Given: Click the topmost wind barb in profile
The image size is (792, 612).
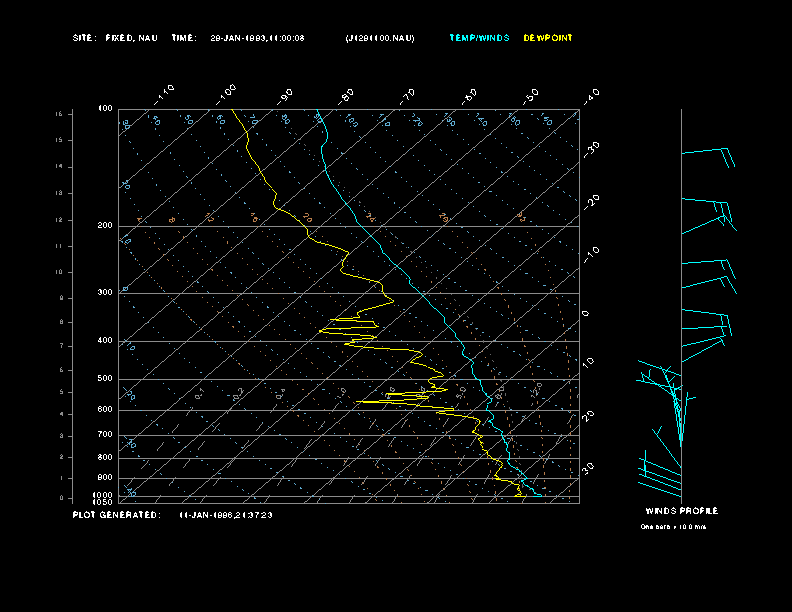Looking at the screenshot, I should click(707, 153).
